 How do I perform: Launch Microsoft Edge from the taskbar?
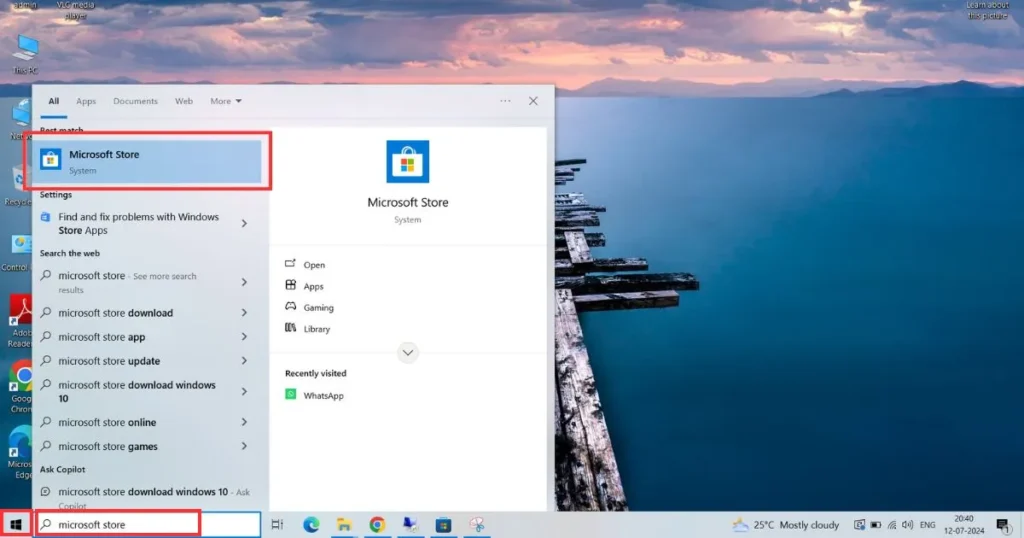[x=311, y=524]
